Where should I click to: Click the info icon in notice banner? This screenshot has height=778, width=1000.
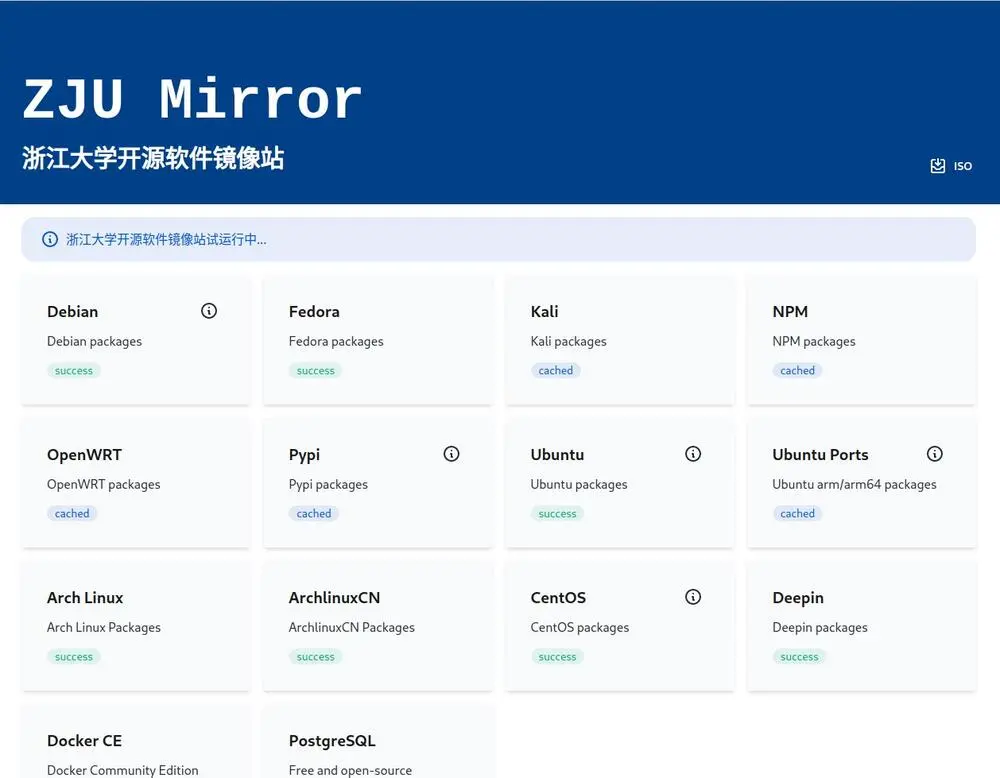tap(50, 240)
